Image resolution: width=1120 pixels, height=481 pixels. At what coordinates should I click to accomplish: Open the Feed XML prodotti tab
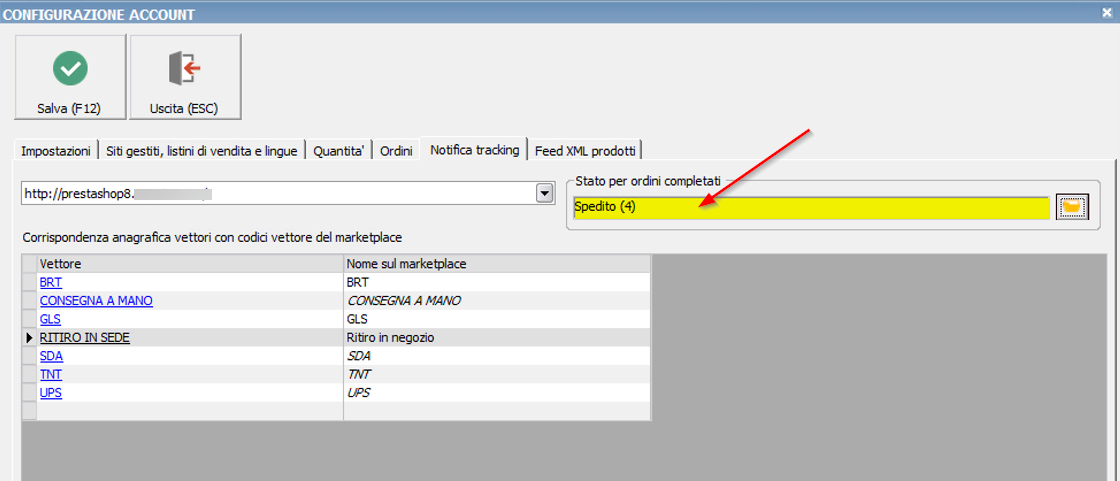click(x=586, y=150)
